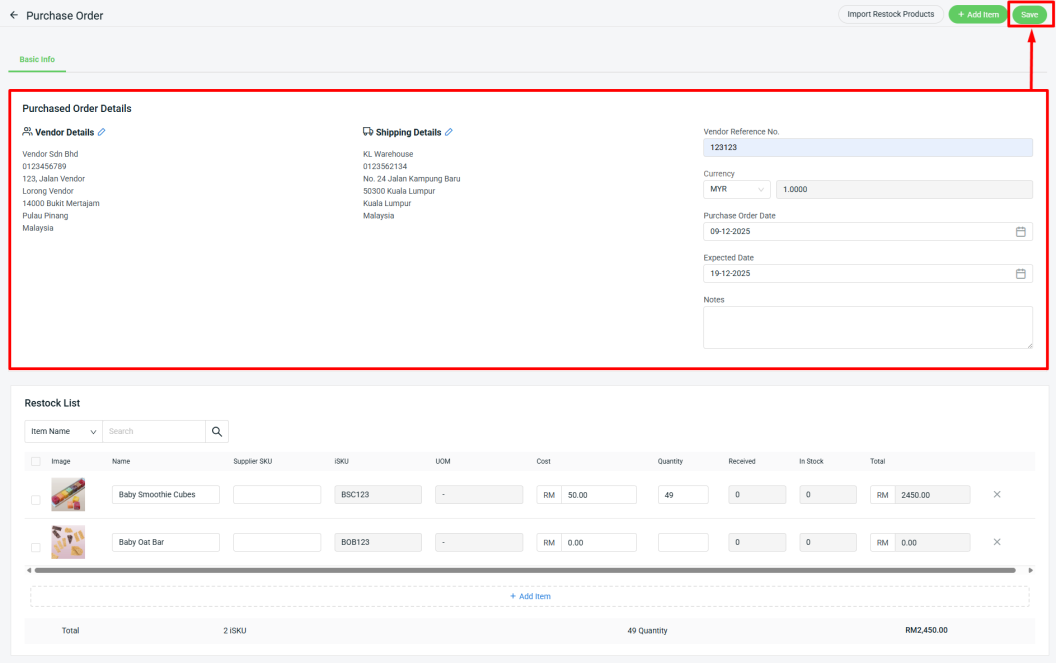Open the Item Name filter dropdown
1056x663 pixels.
(x=63, y=431)
